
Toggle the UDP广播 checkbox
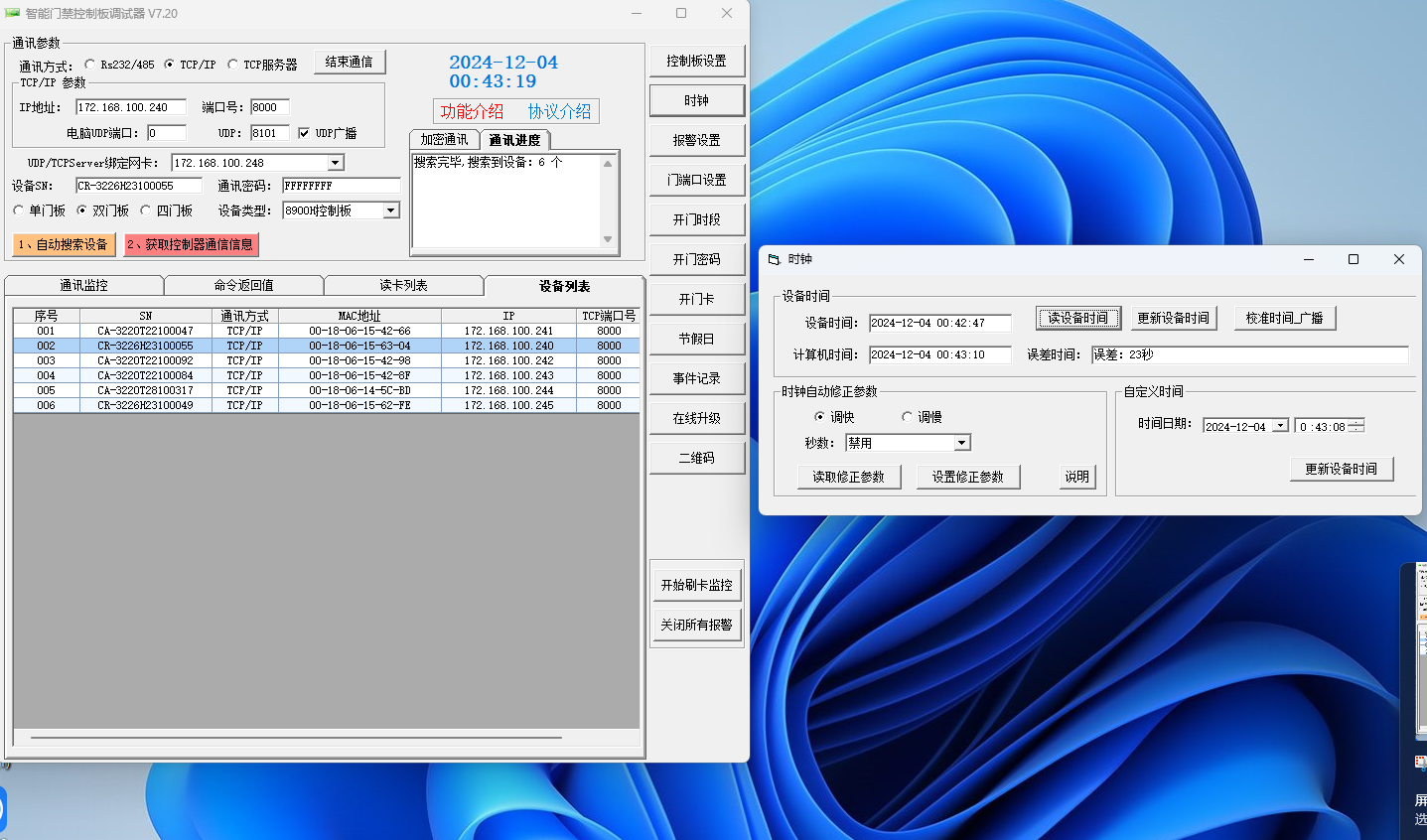(x=304, y=133)
